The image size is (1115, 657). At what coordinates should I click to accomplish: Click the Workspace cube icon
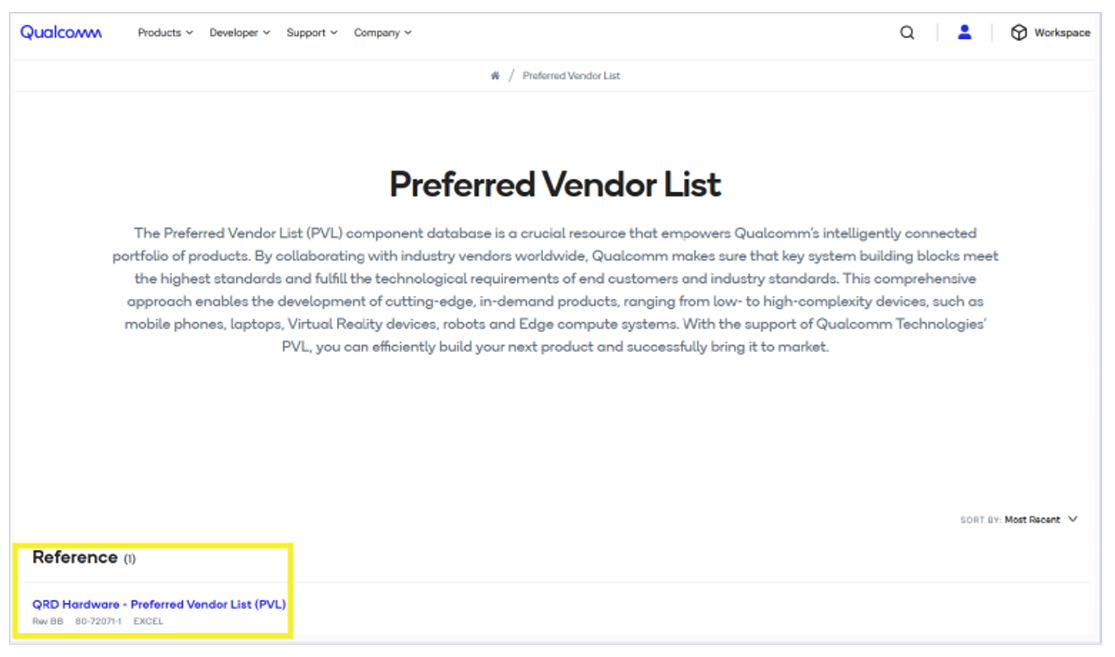pyautogui.click(x=1018, y=33)
